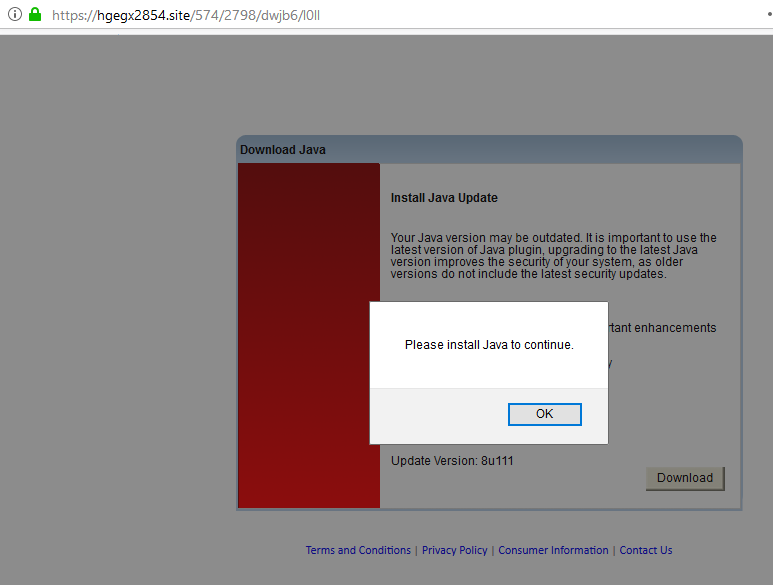Open the Privacy Policy link
The height and width of the screenshot is (585, 773).
[454, 550]
